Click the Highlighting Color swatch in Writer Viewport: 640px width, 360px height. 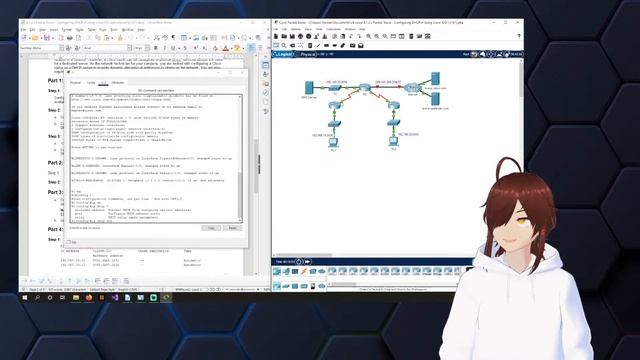[237, 48]
